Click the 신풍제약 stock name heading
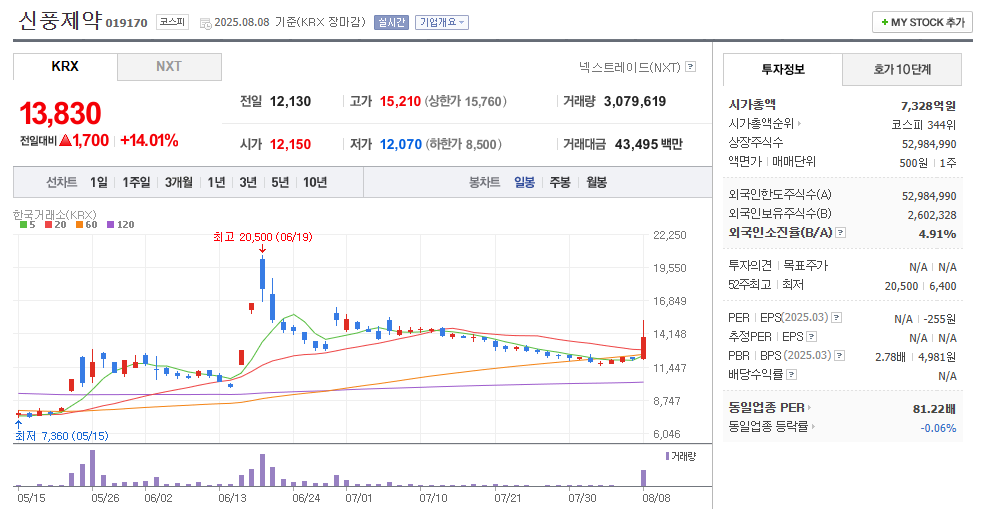 [60, 21]
